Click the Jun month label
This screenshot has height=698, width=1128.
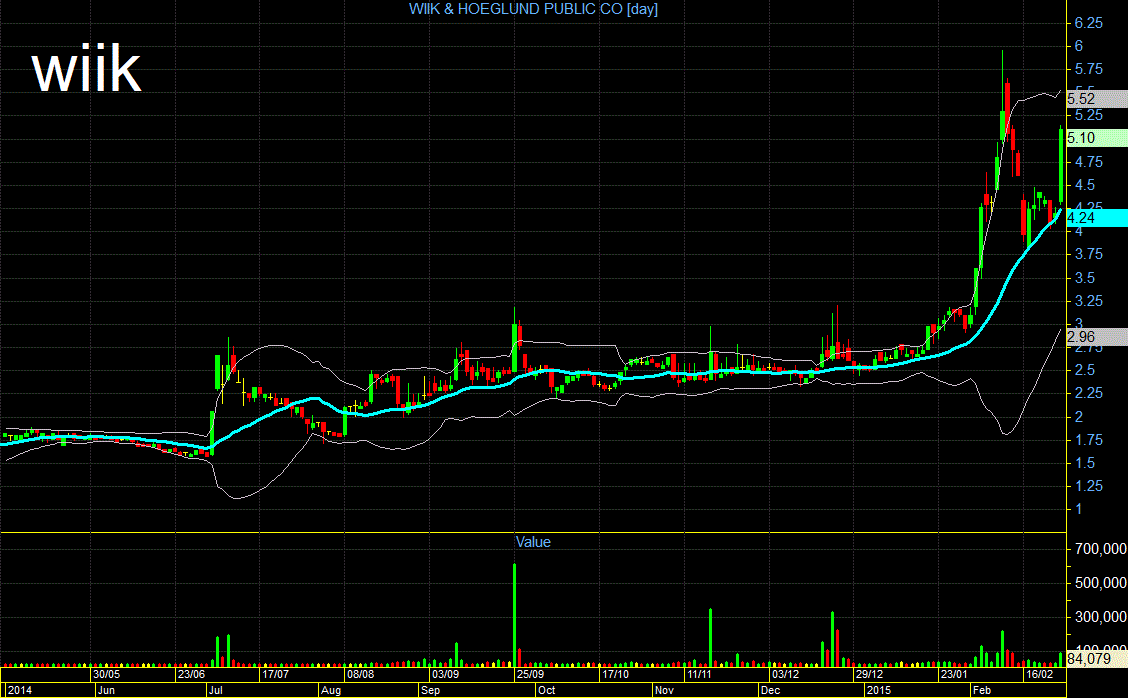(106, 690)
